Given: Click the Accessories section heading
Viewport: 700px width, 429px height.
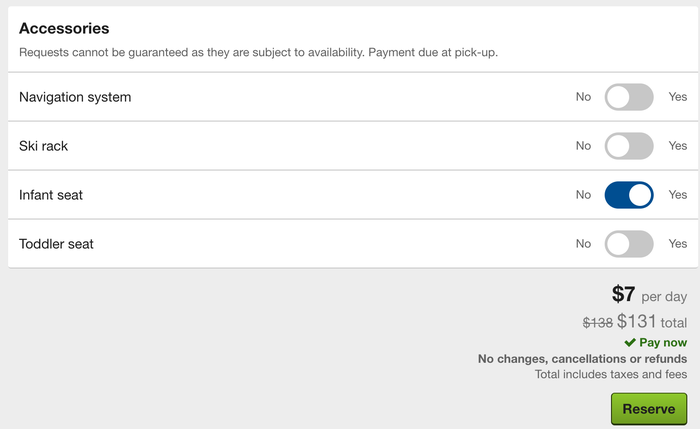Looking at the screenshot, I should (64, 29).
